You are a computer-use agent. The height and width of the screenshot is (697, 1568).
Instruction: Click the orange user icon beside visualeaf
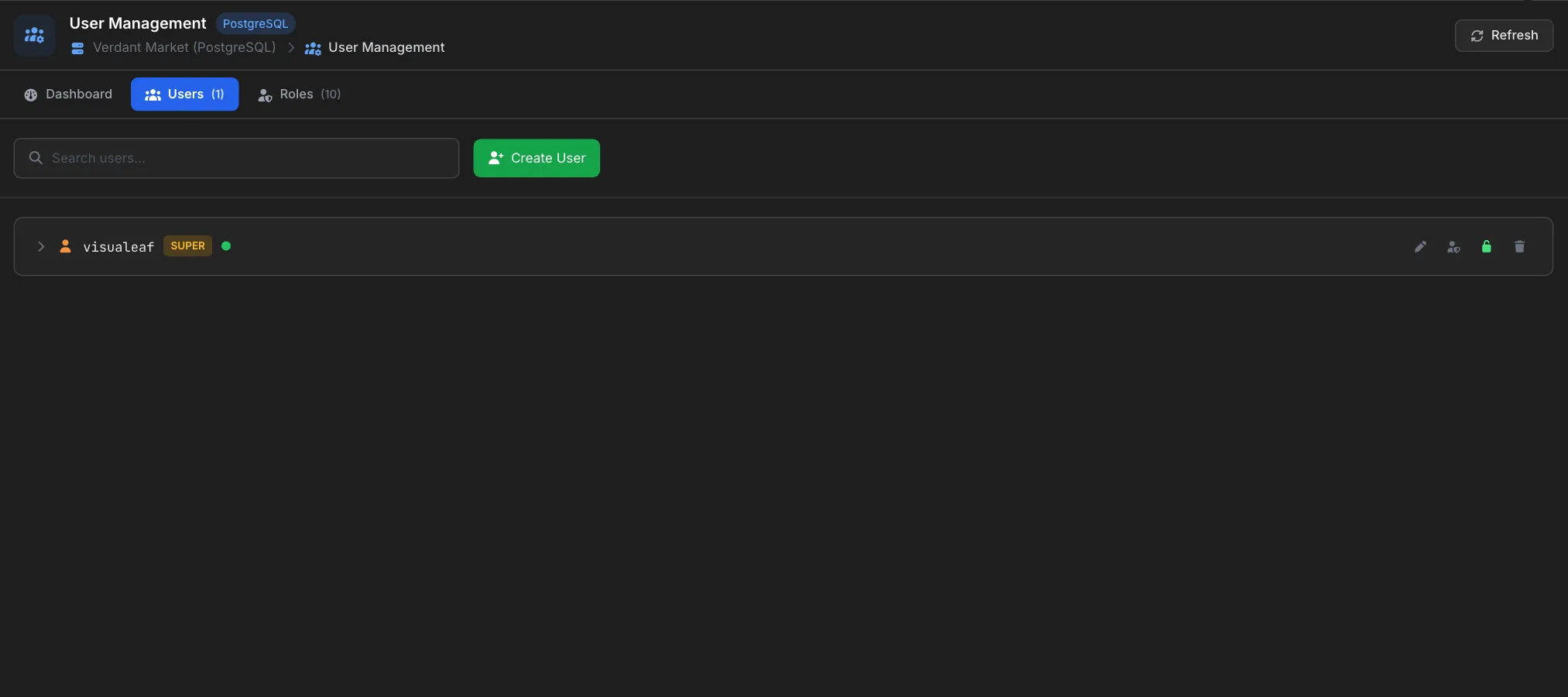point(66,246)
